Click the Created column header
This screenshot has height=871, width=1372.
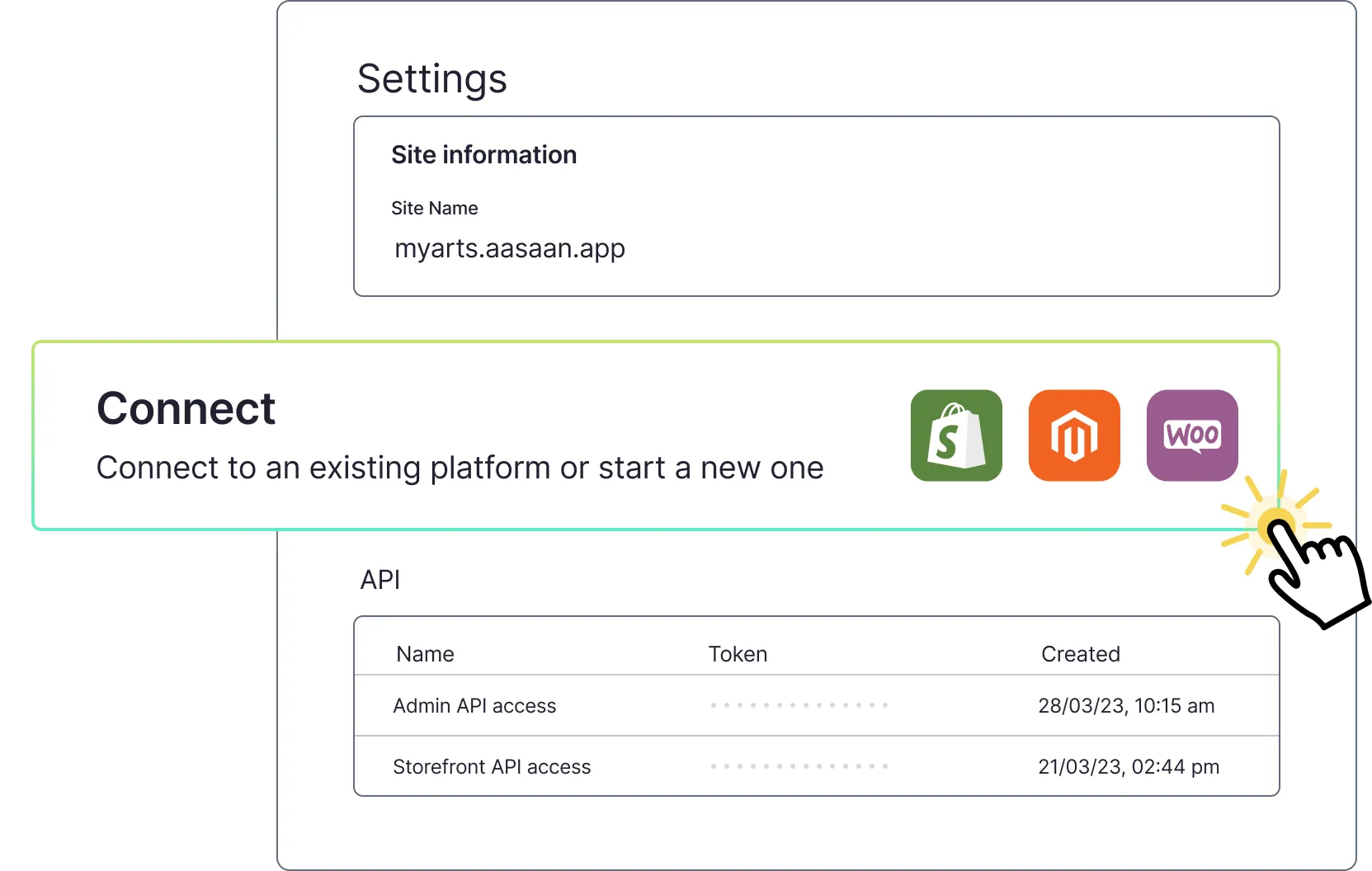click(1080, 654)
